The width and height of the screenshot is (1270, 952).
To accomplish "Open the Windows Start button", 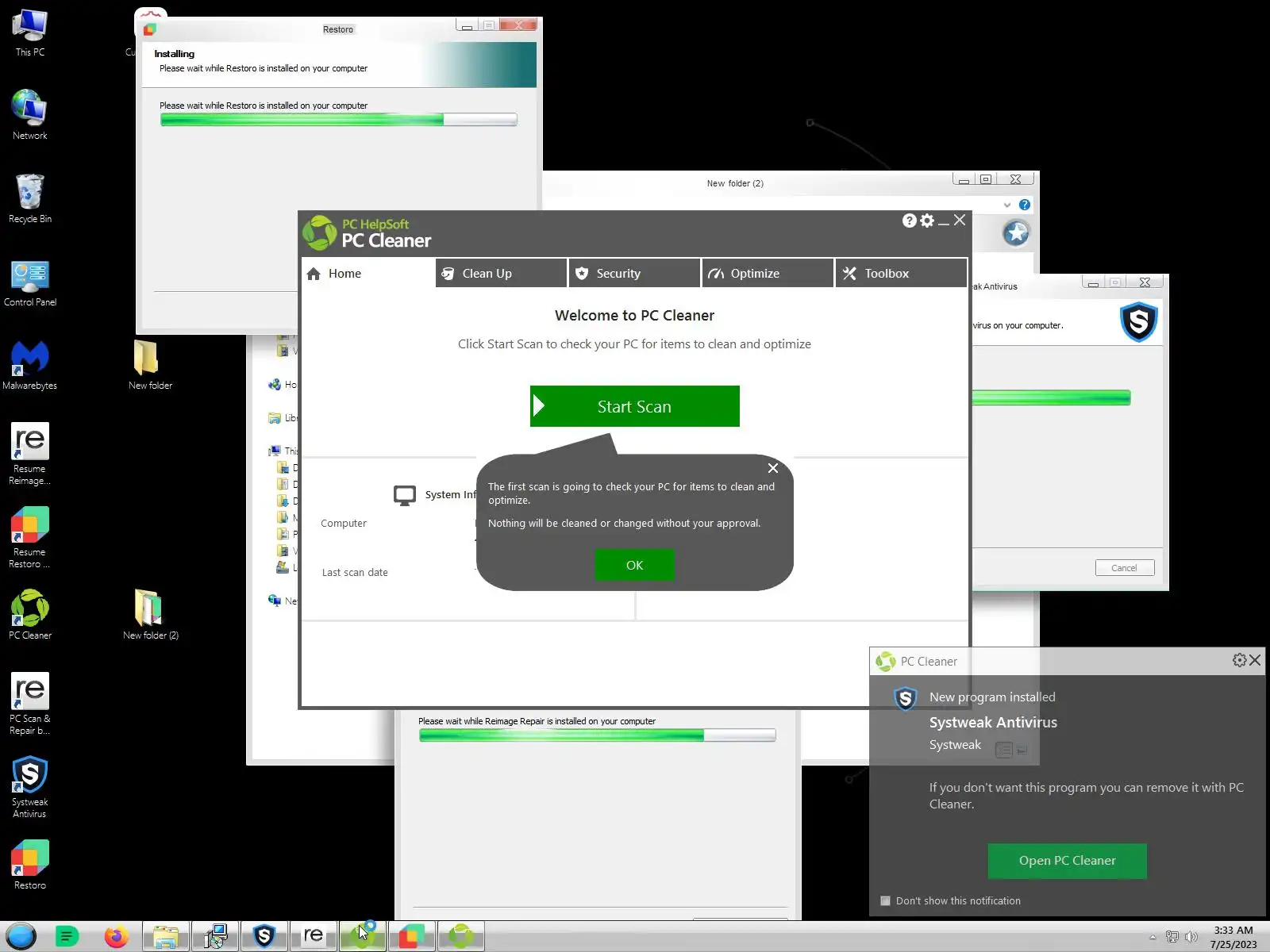I will [x=21, y=937].
